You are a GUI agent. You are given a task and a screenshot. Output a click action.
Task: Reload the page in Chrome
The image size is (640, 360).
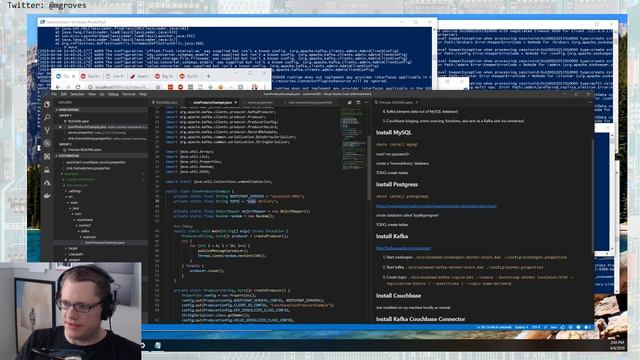tap(78, 87)
